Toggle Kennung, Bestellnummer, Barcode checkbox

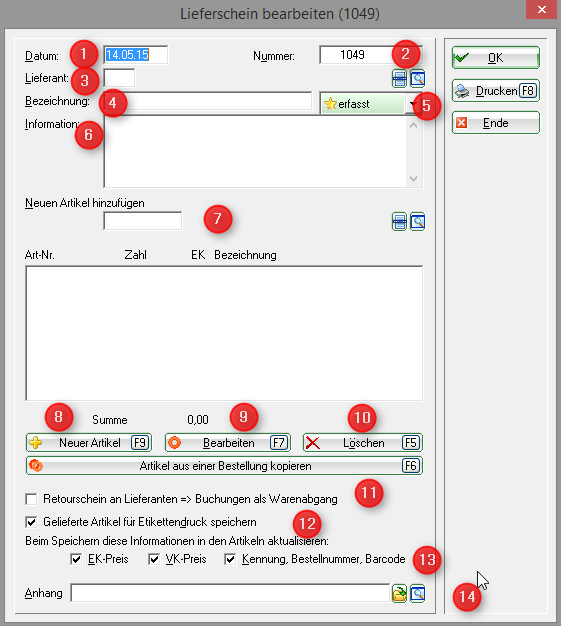click(x=230, y=559)
